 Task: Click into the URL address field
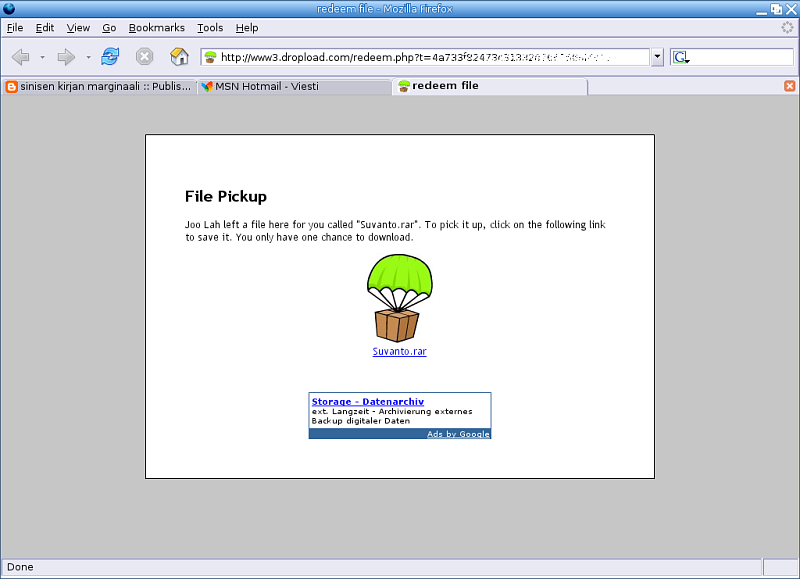(430, 57)
